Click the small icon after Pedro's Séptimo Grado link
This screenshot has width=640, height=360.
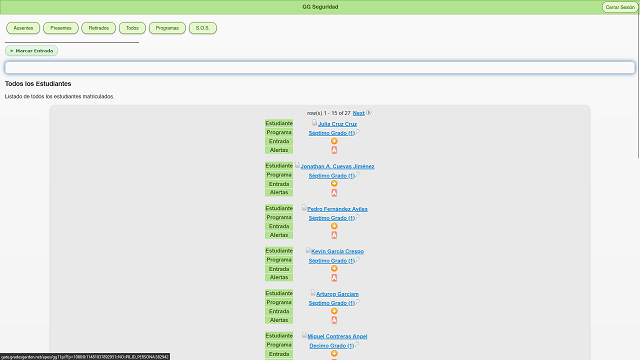[x=358, y=217]
